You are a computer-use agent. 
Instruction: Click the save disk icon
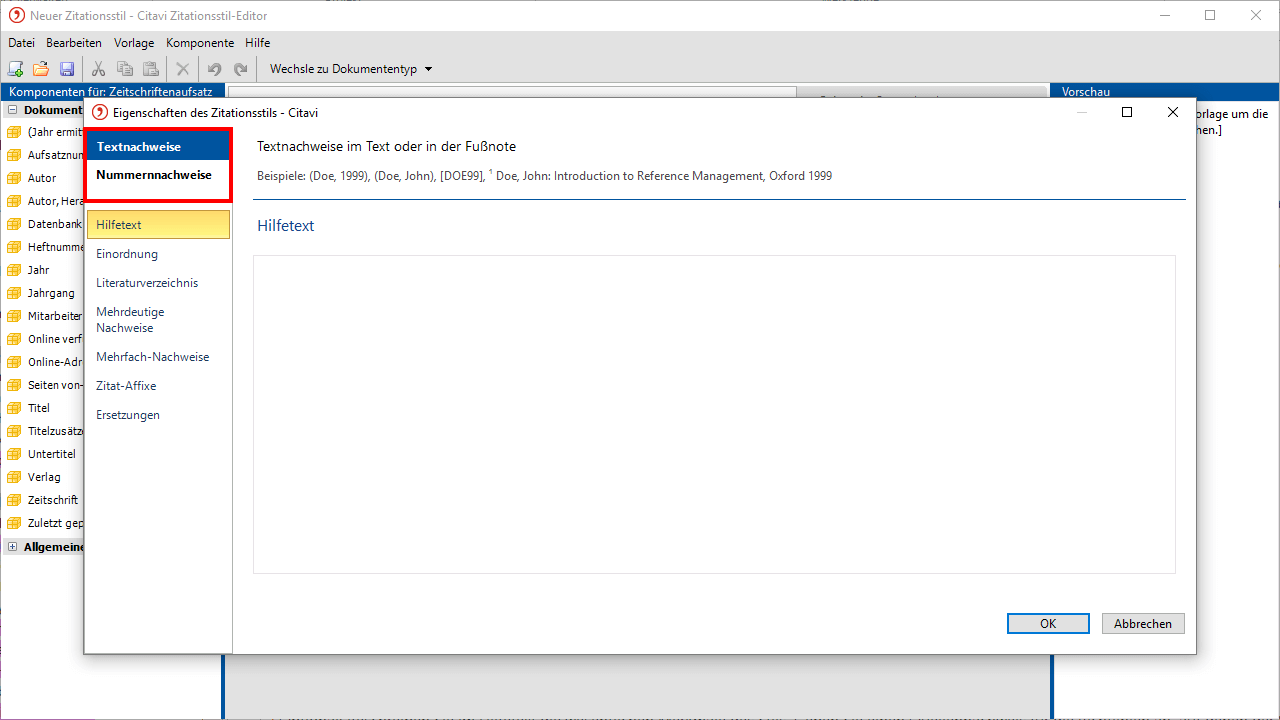[x=67, y=69]
